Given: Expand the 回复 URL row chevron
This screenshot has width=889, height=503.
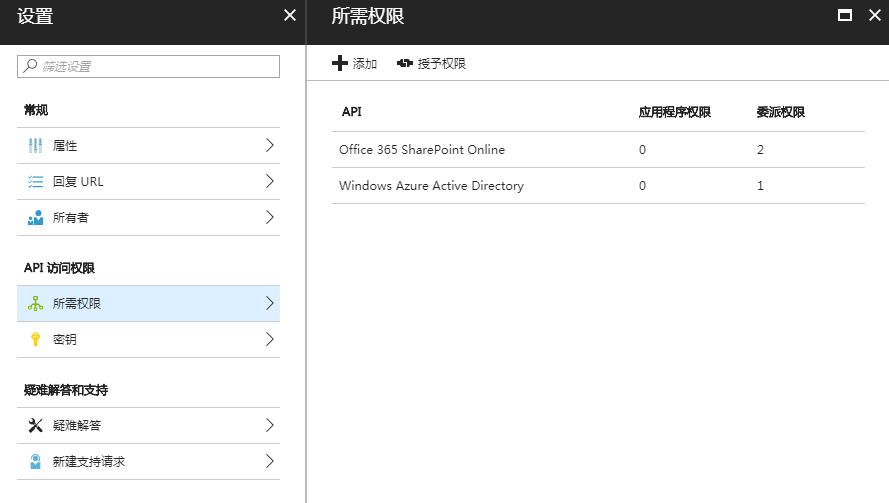Looking at the screenshot, I should [x=270, y=181].
